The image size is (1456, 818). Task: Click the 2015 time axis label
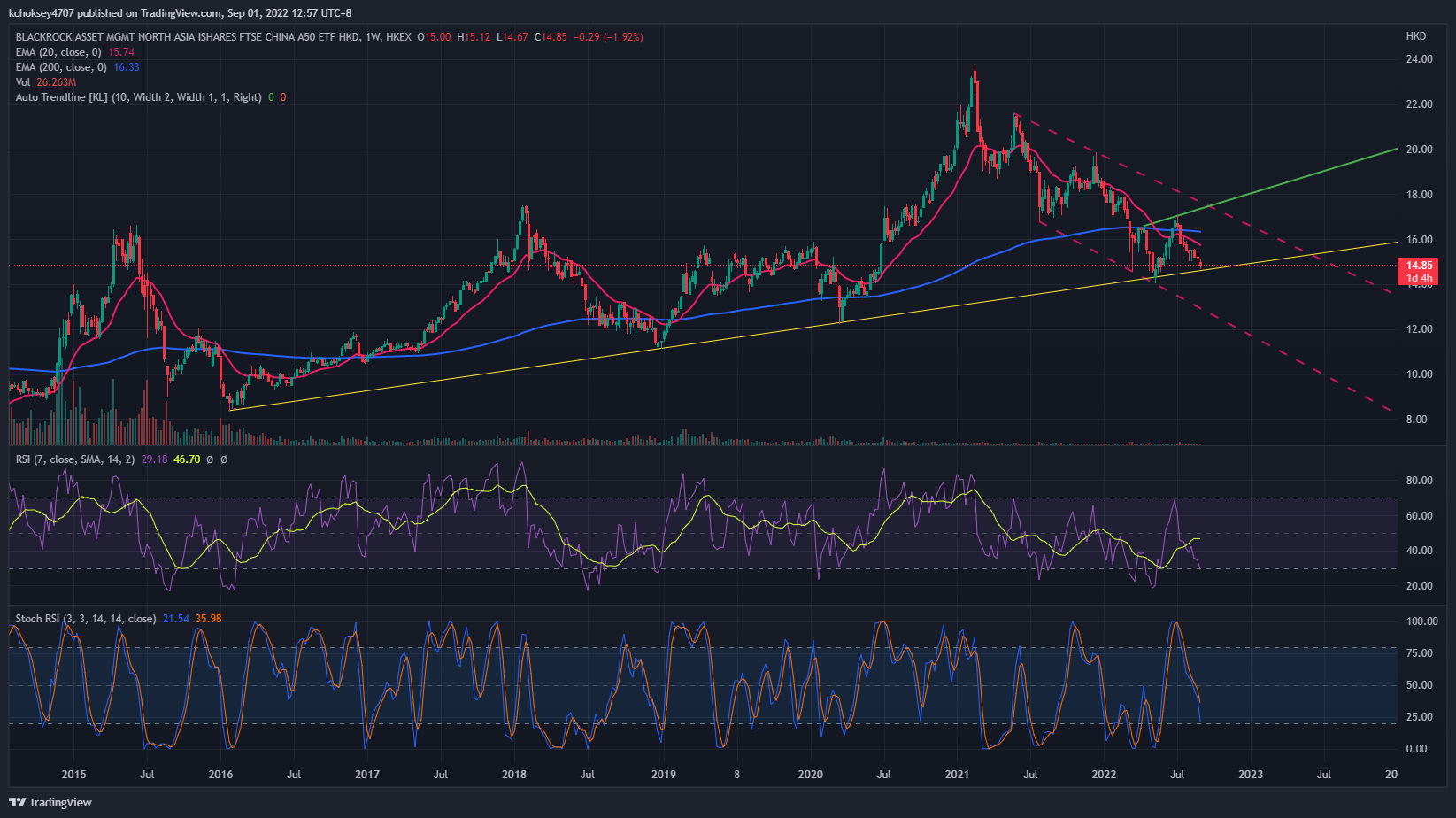coord(73,775)
